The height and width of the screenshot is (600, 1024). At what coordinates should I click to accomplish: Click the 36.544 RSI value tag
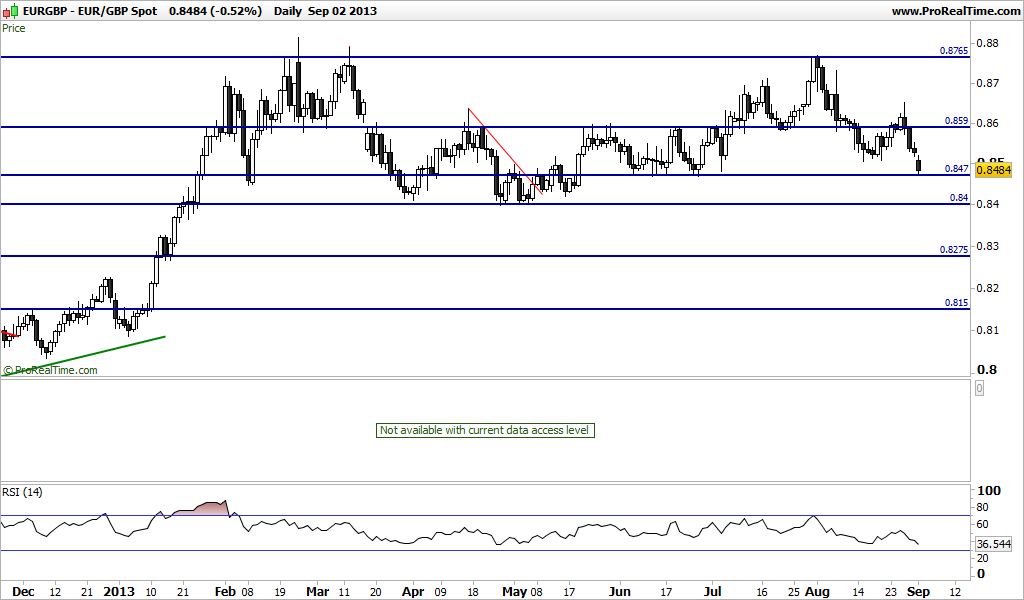tap(994, 544)
